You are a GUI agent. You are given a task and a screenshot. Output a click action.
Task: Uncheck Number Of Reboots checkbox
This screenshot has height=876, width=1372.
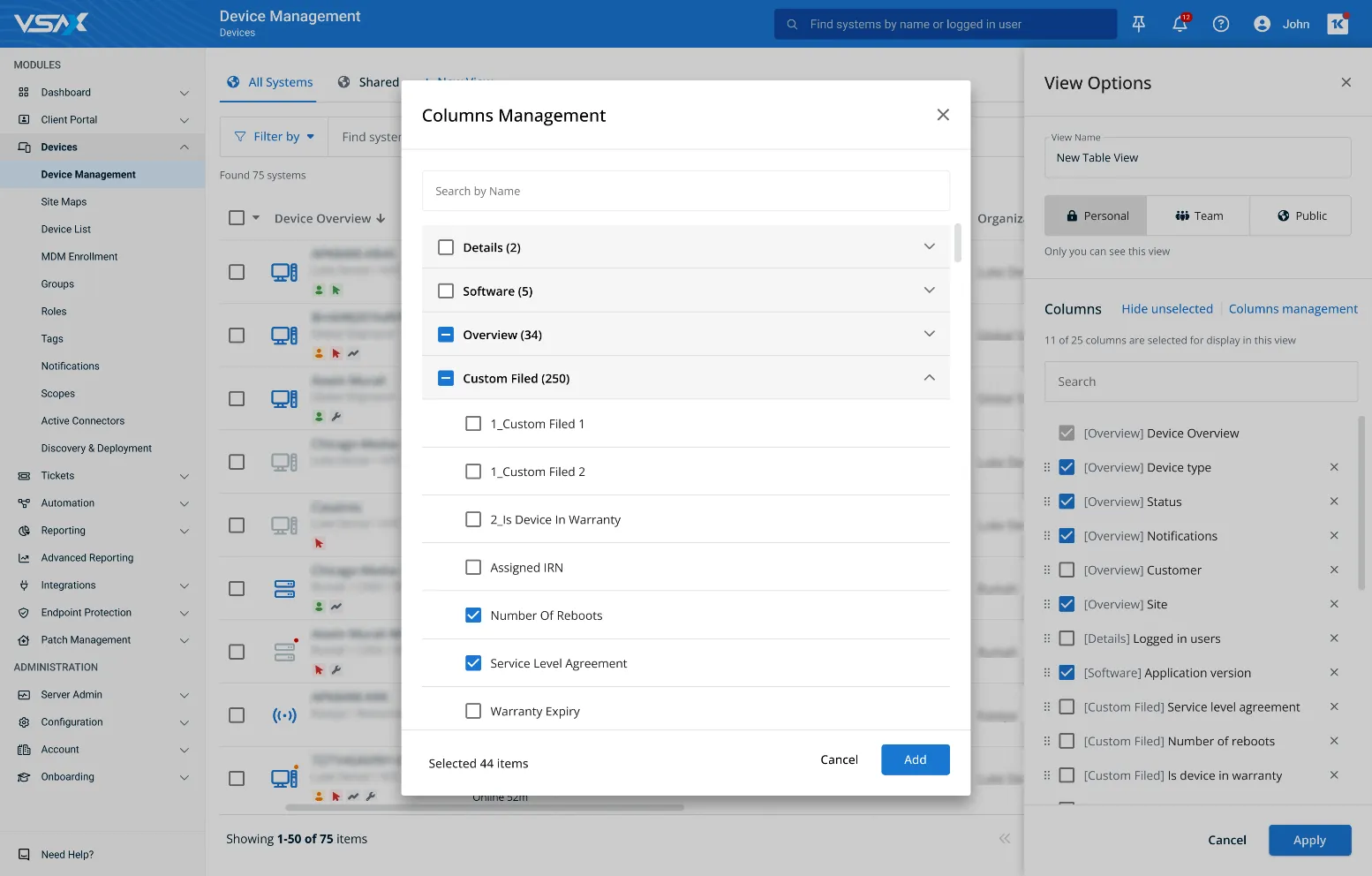[473, 615]
